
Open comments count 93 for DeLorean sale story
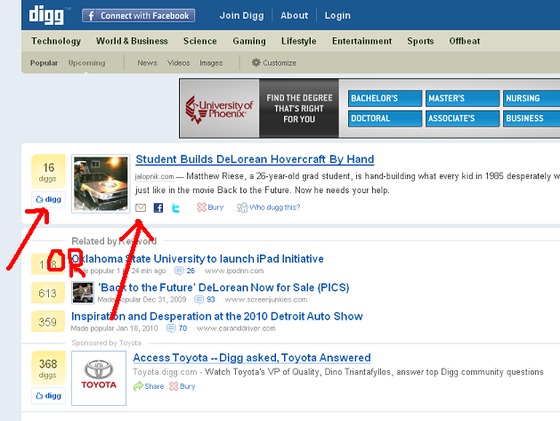tap(205, 299)
